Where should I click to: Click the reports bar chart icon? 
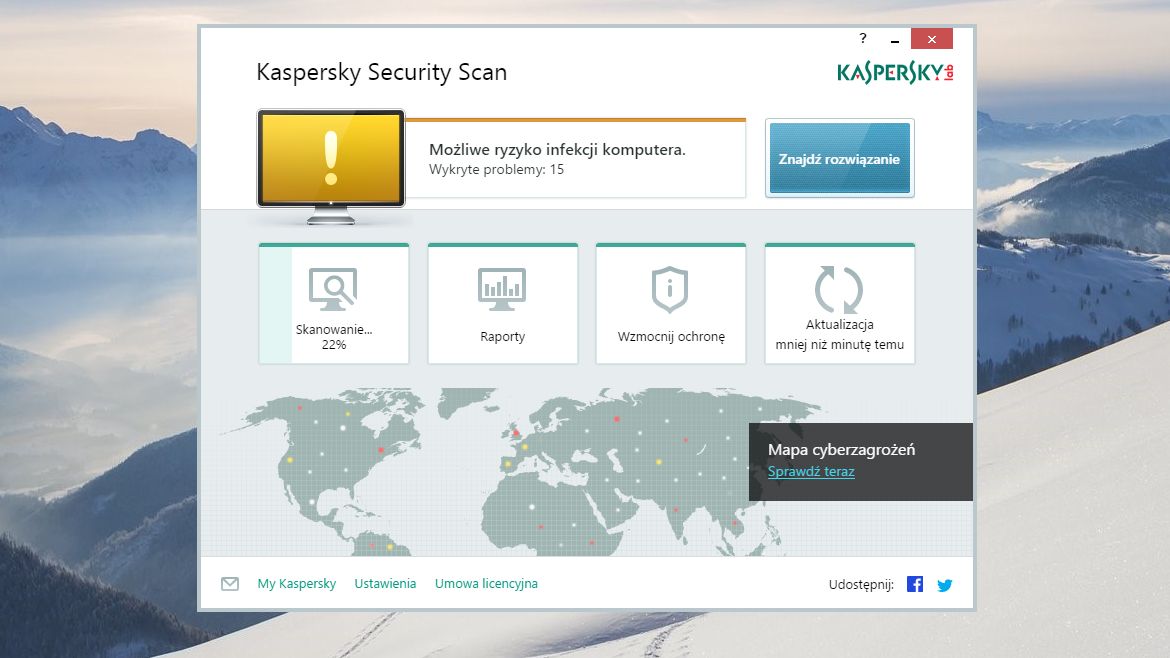pyautogui.click(x=502, y=289)
